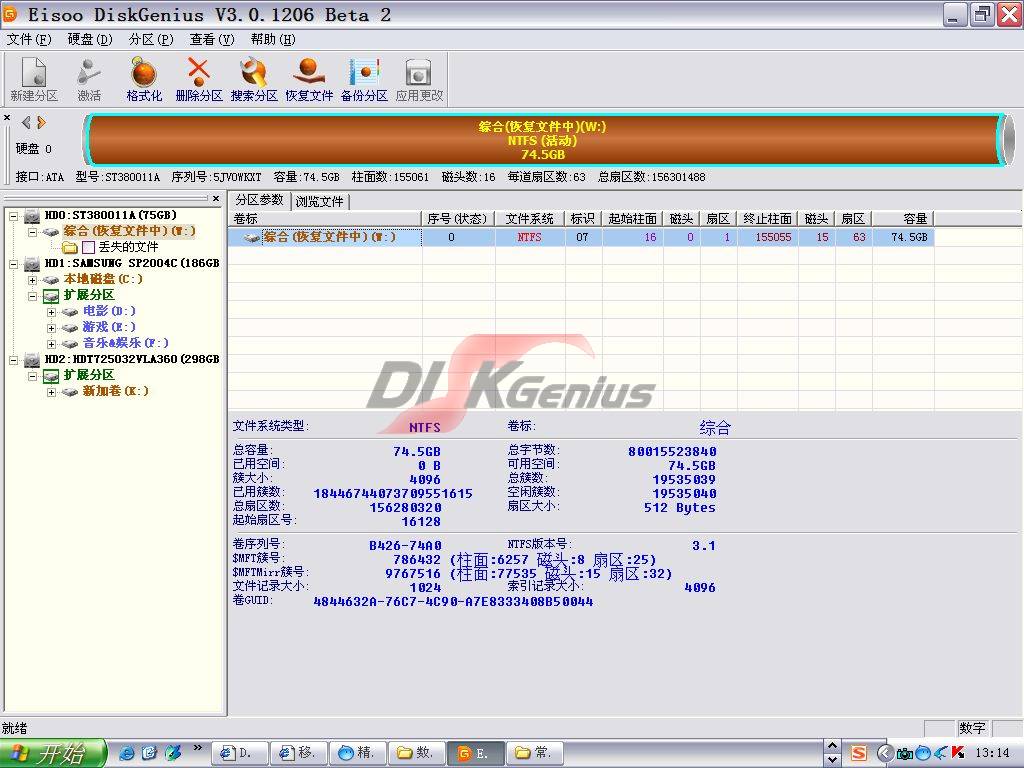
Task: Expand the 新加卷(K:) tree node
Action: click(x=51, y=392)
